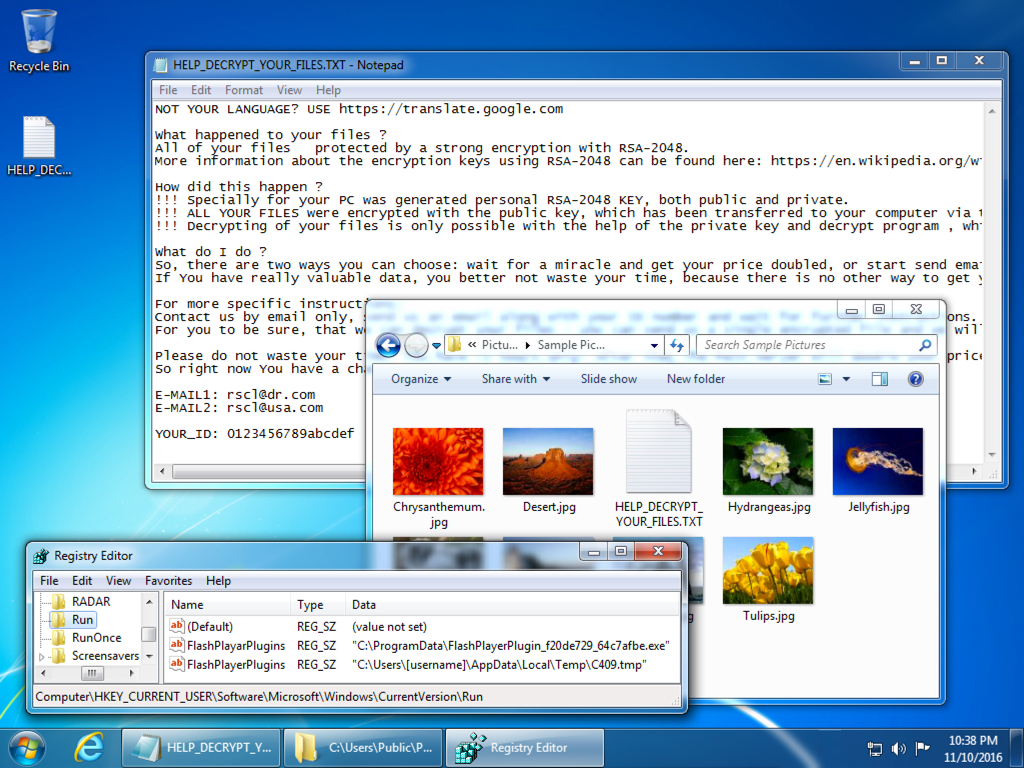Viewport: 1024px width, 768px height.
Task: Sort registry values by Type column
Action: 319,605
